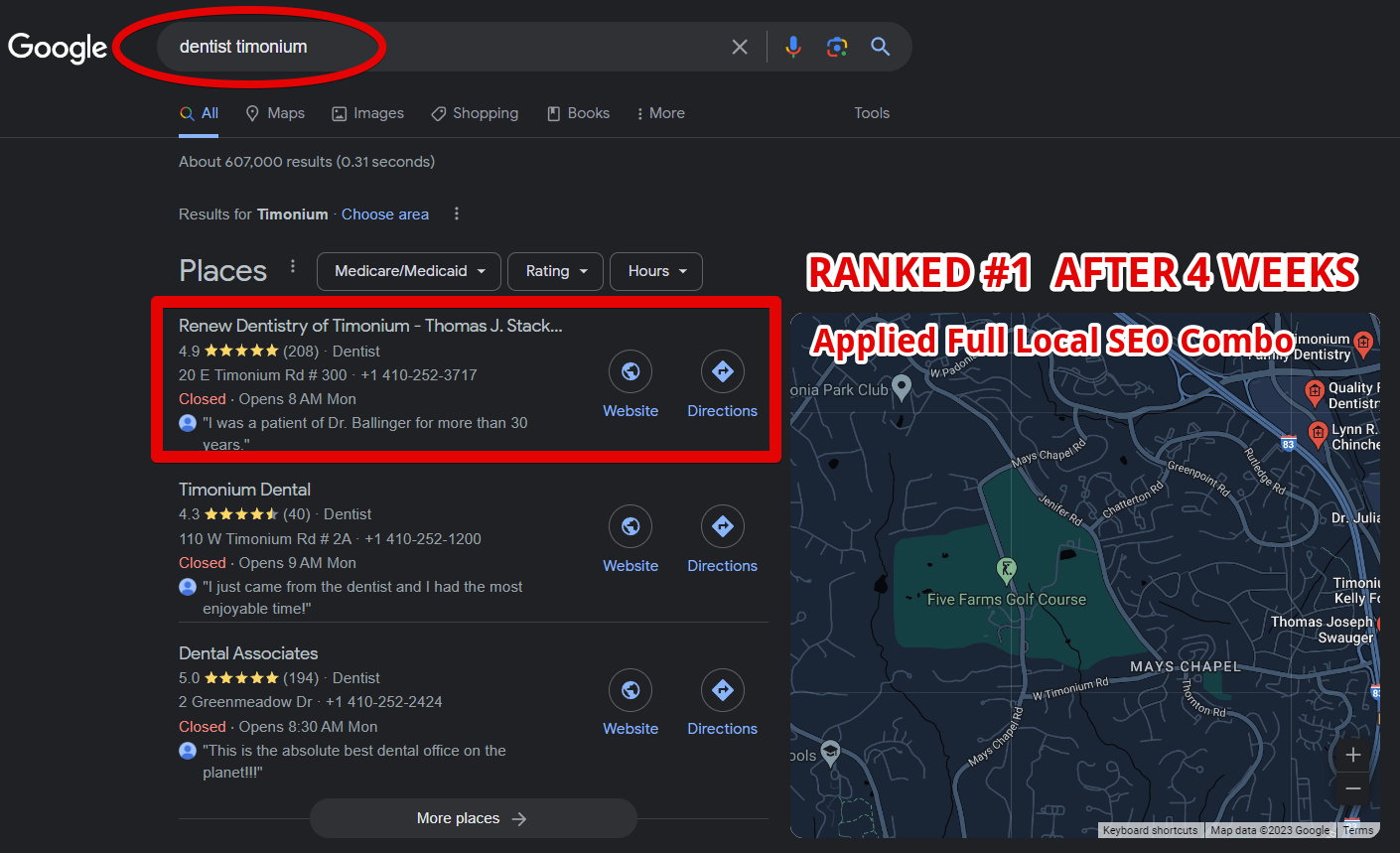Select Lynn R. Chincheck map pin

(x=1318, y=434)
